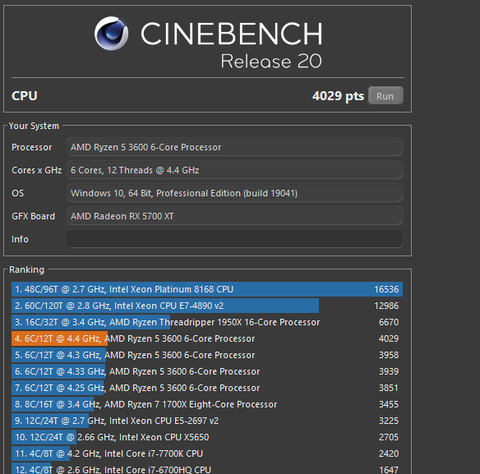Click the 3455 score value
480x474 pixels.
coord(389,404)
